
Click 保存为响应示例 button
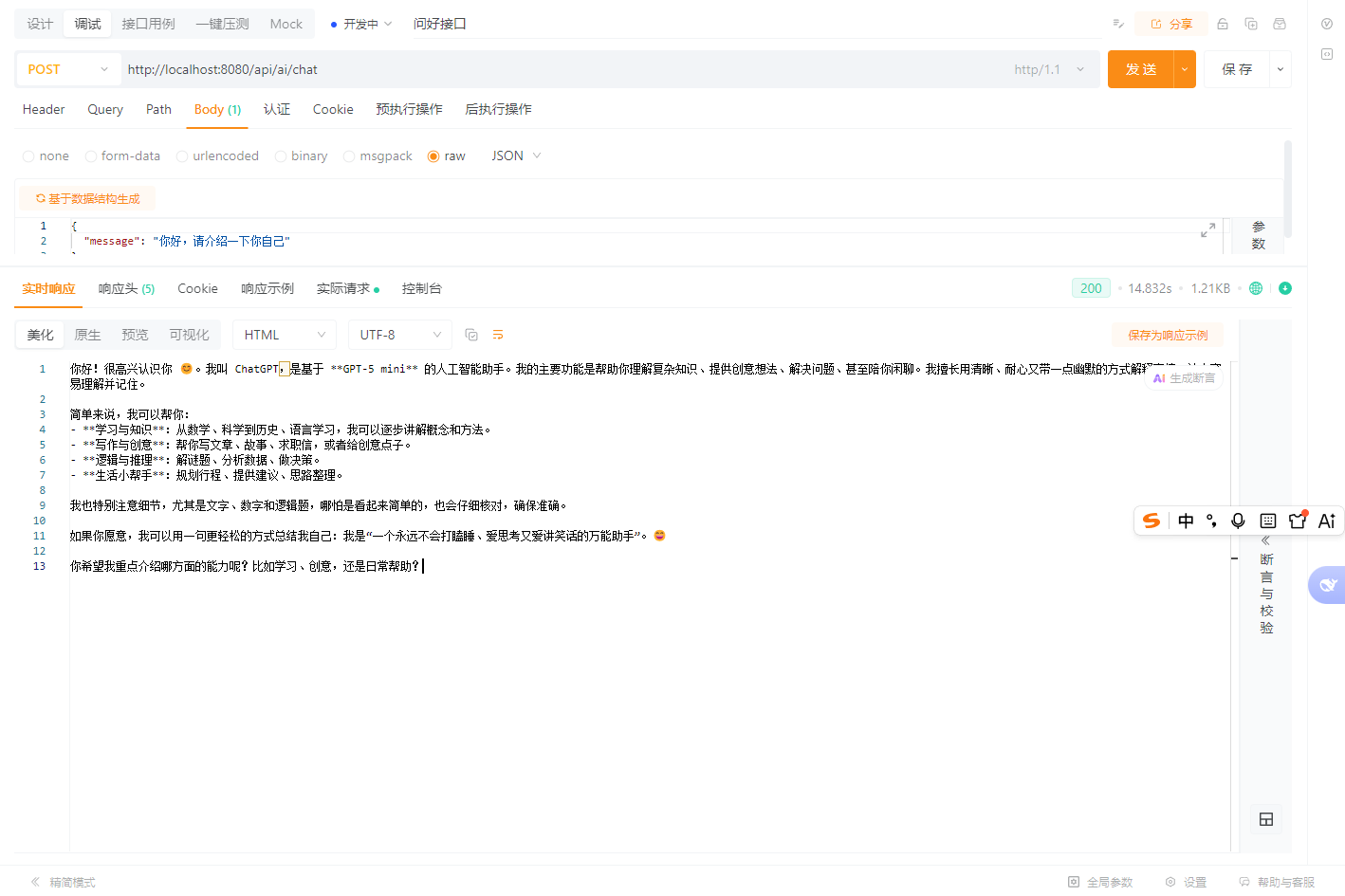tap(1168, 336)
